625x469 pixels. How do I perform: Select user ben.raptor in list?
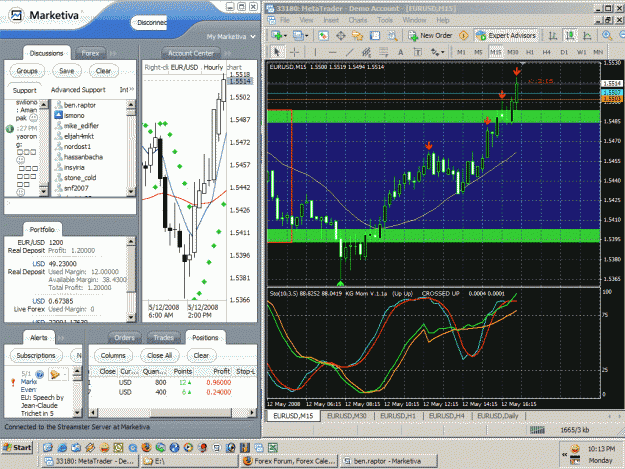80,105
